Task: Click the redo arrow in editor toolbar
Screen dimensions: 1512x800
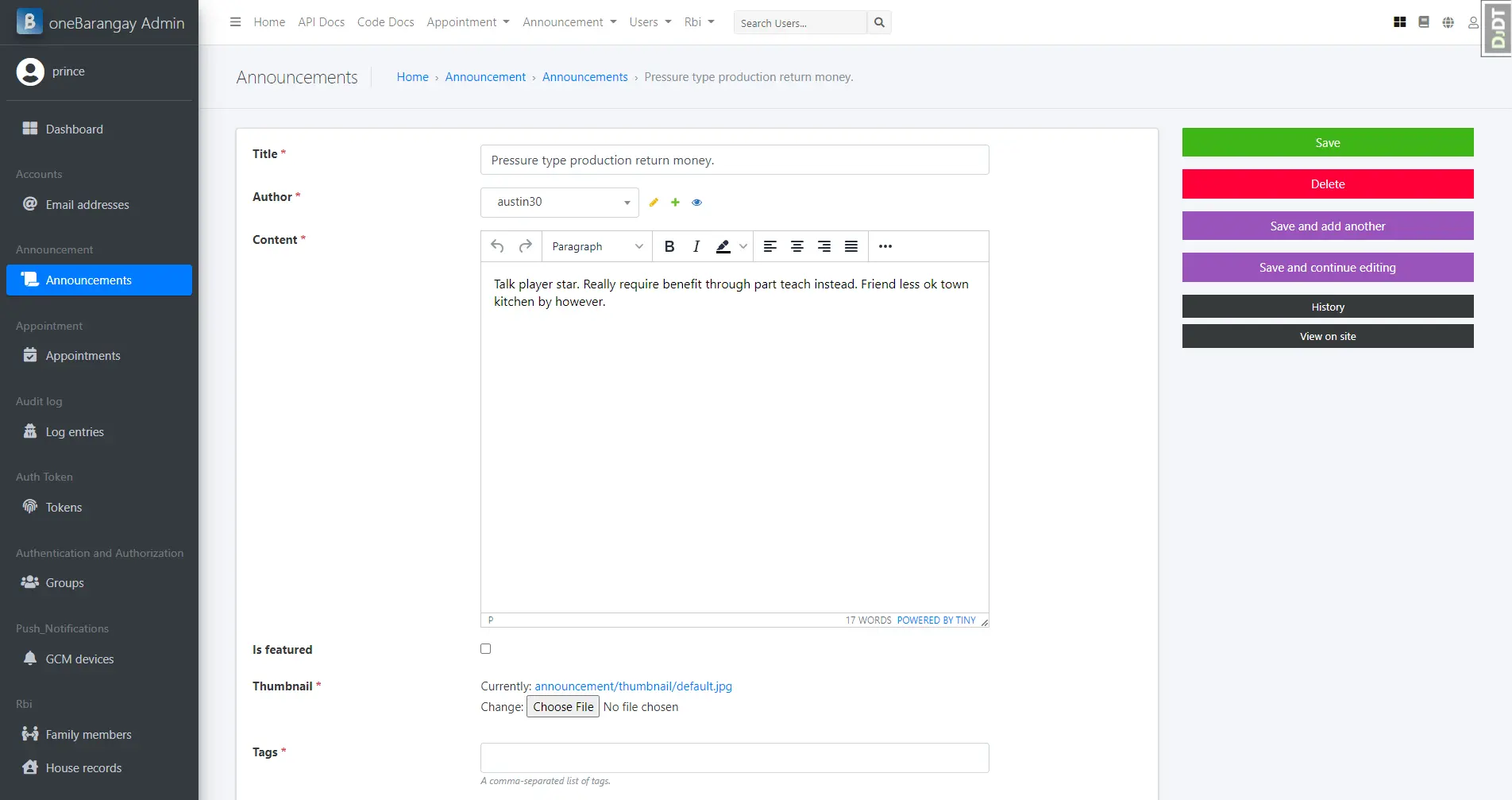Action: coord(525,246)
